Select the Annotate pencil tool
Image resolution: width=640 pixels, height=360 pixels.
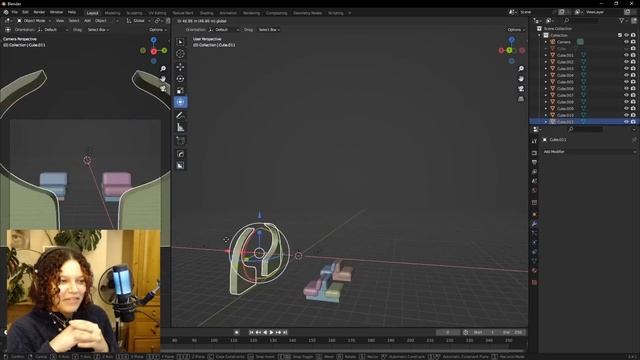coord(180,116)
